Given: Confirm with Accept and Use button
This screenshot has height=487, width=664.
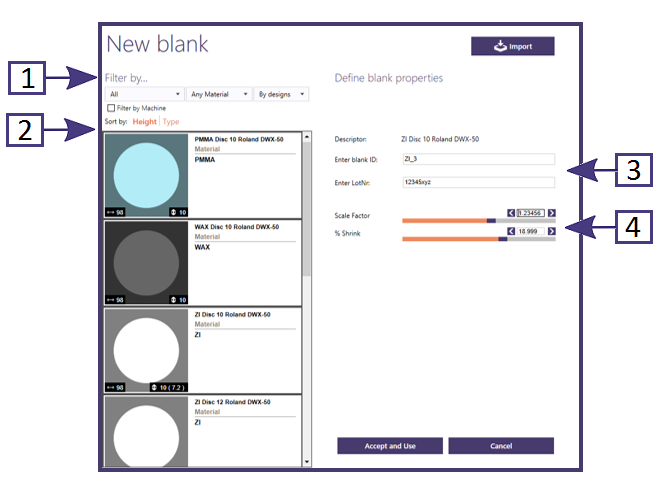Looking at the screenshot, I should click(x=390, y=446).
